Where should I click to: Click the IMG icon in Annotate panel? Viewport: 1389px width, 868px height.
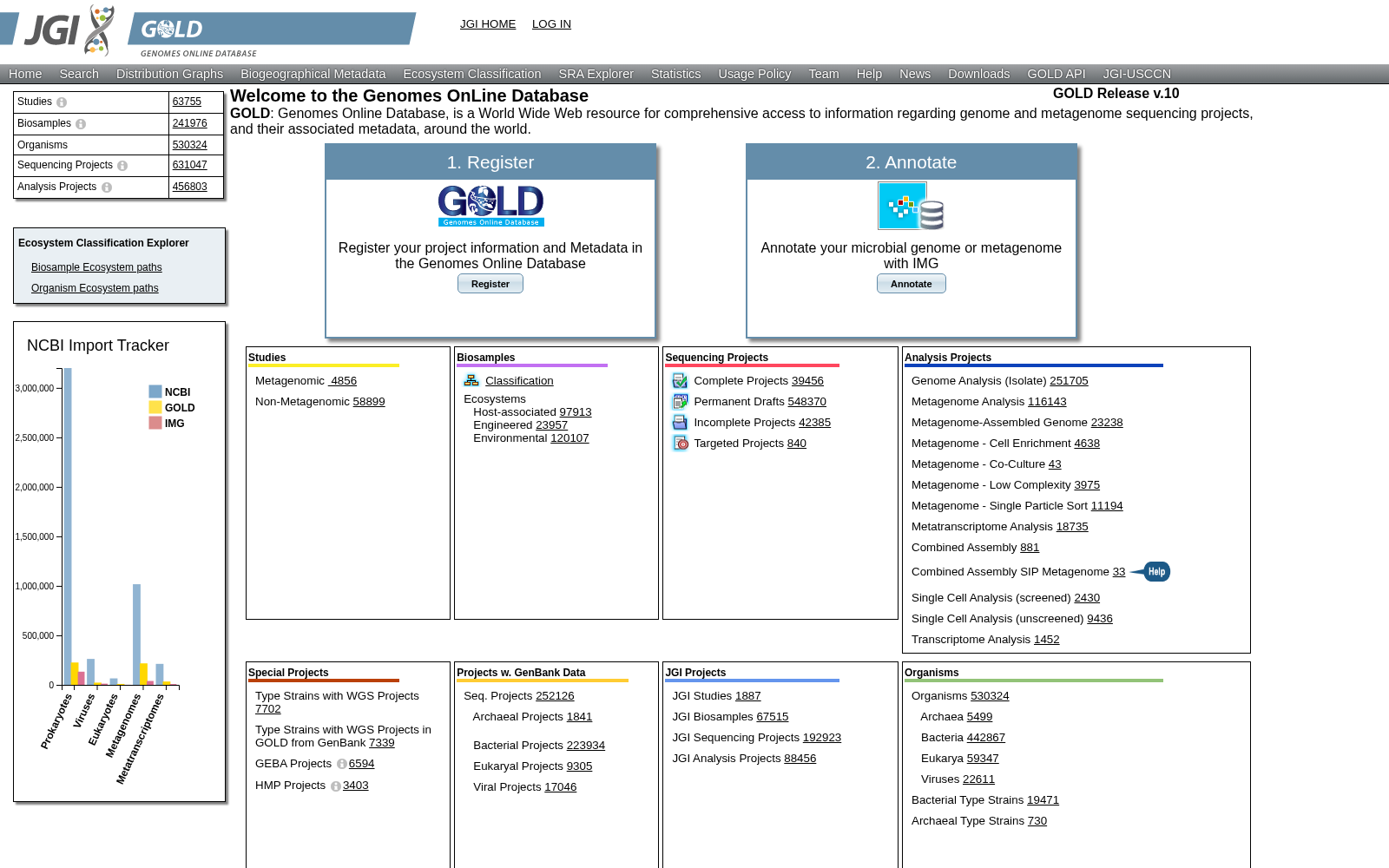point(911,206)
